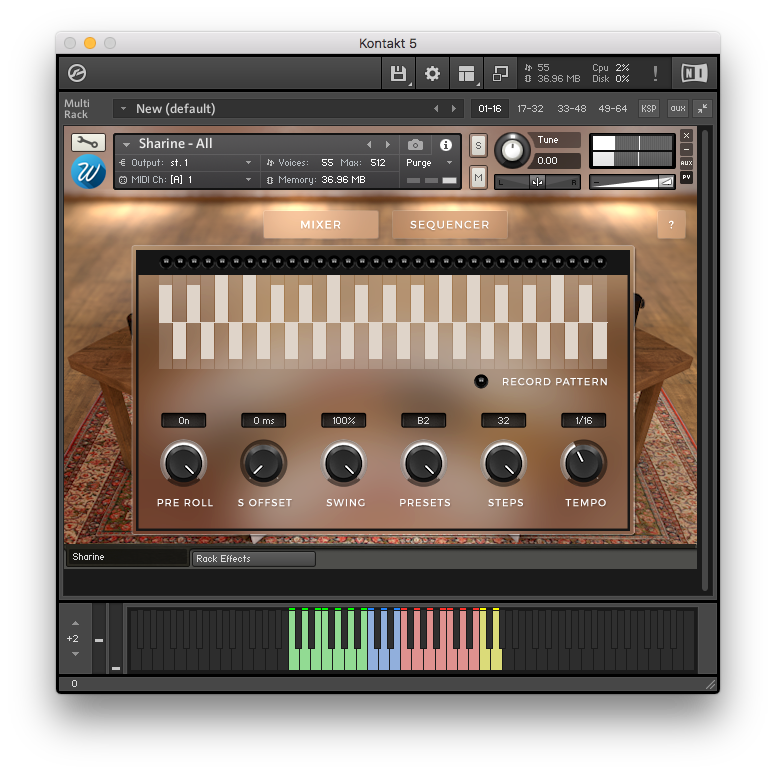Screen dimensions: 776x774
Task: Switch to Sequencer page
Action: coord(449,225)
